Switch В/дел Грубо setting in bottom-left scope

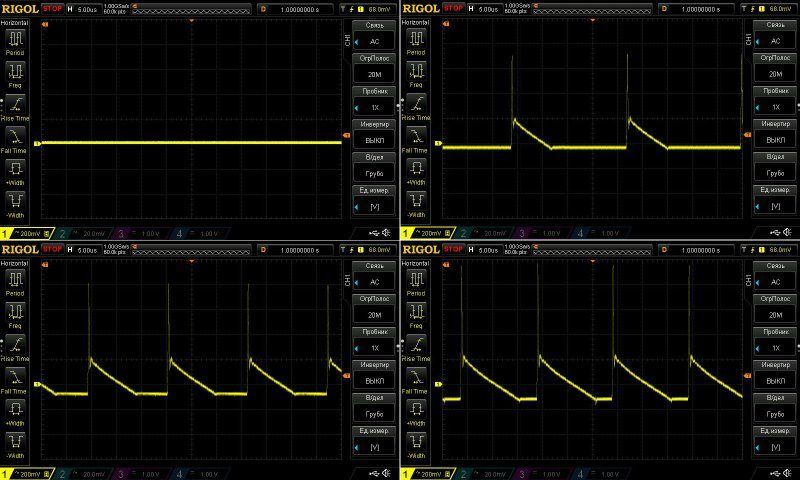pyautogui.click(x=375, y=408)
